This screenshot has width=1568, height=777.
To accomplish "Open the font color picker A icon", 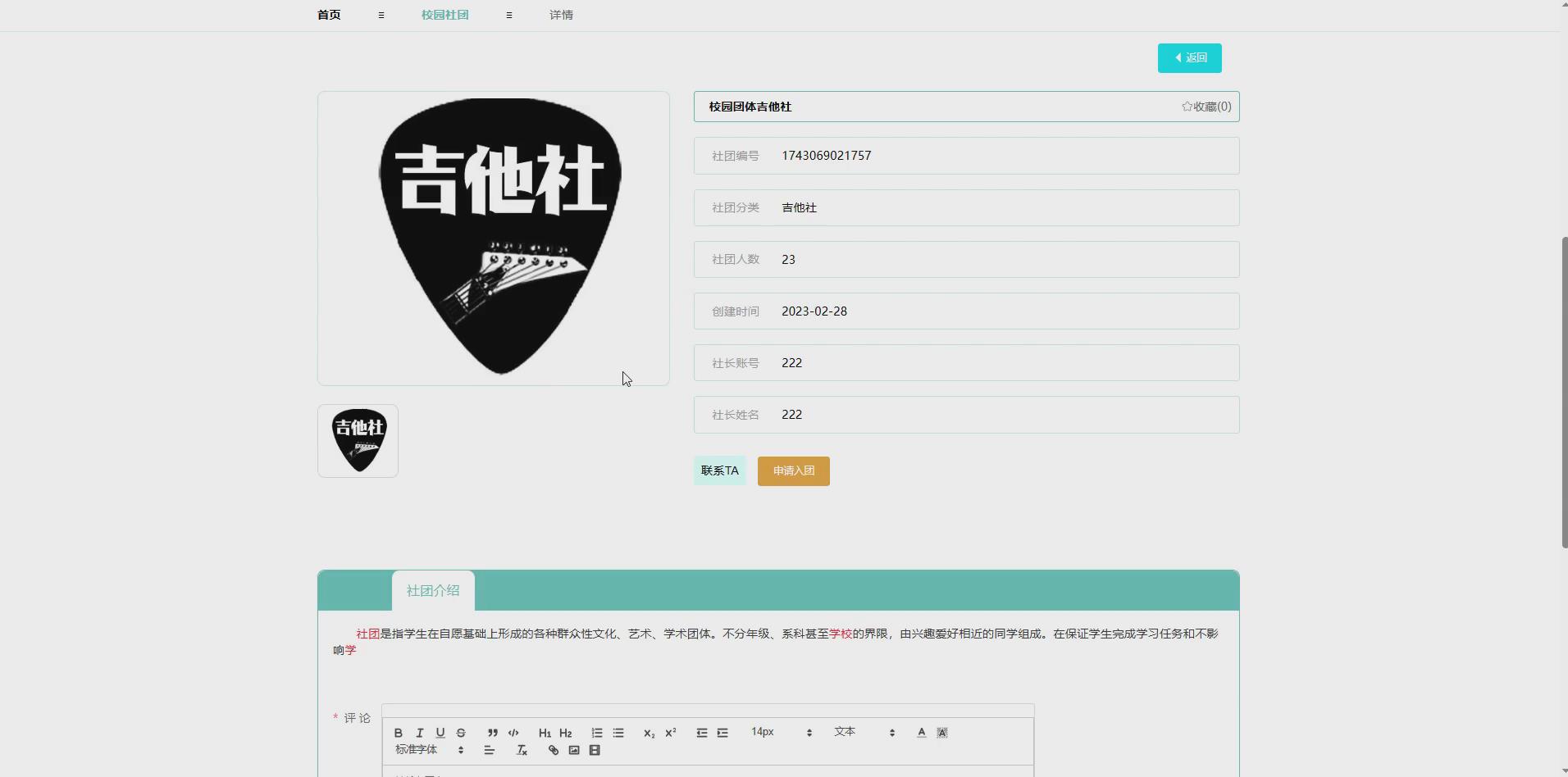I will [920, 733].
